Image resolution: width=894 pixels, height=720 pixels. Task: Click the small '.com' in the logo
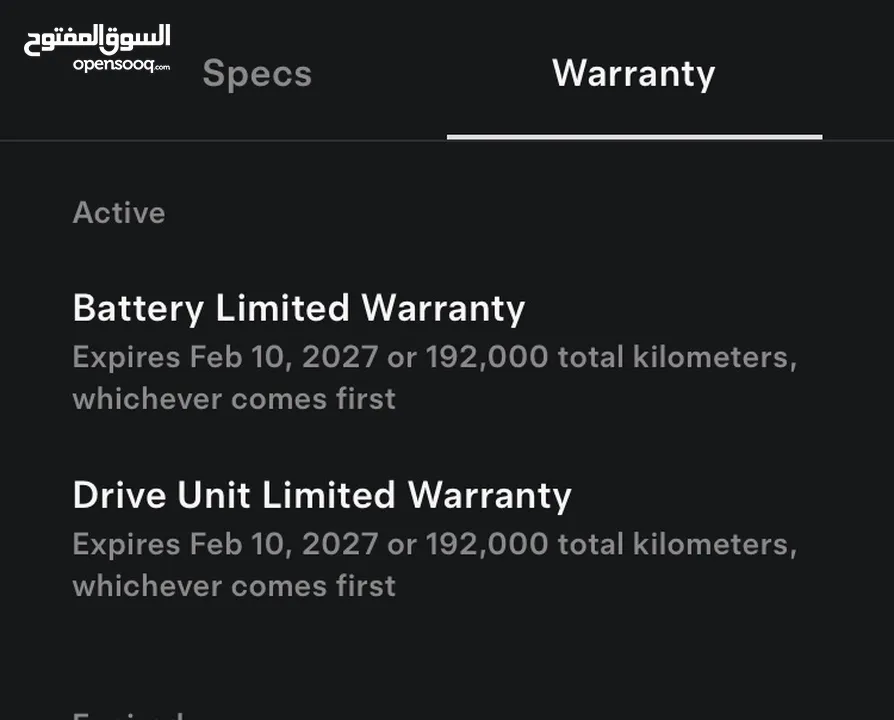(x=162, y=67)
